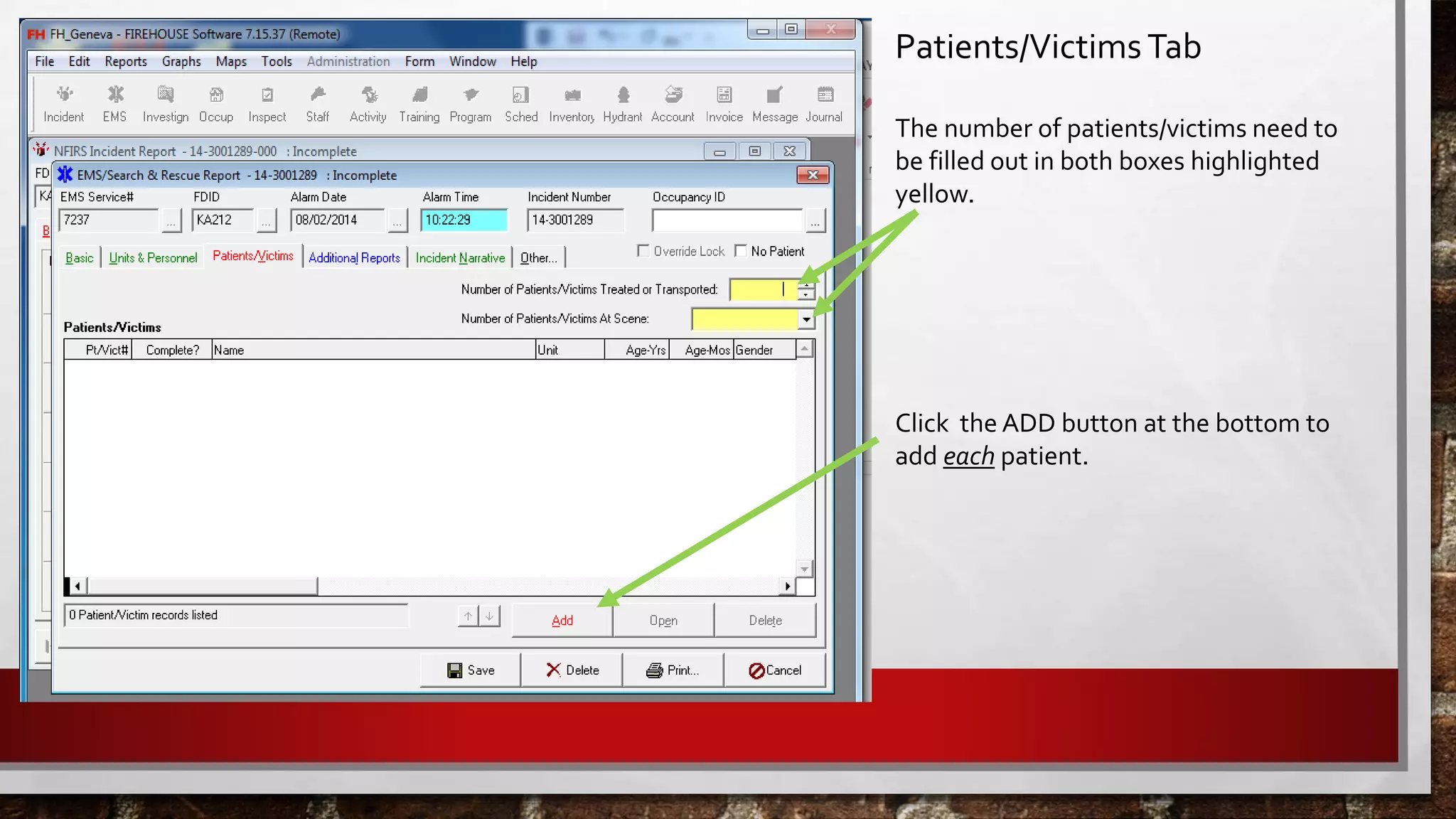Click the Save button with disk icon
1456x819 pixels.
pos(470,670)
